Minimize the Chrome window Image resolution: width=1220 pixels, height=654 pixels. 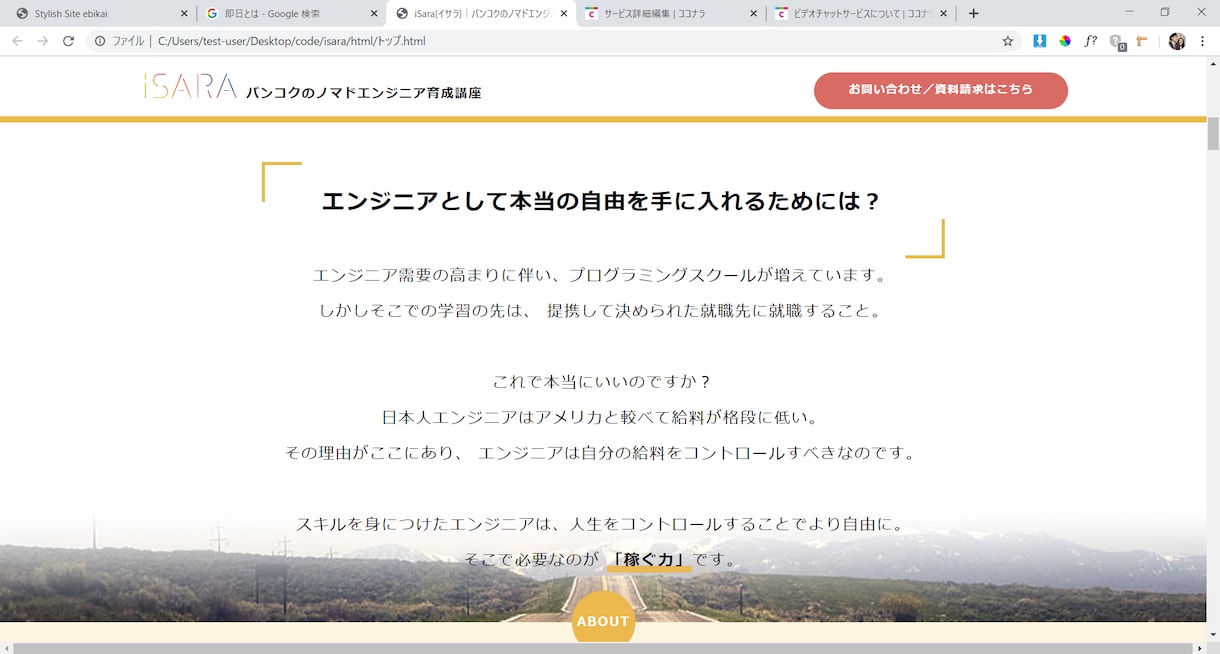pos(1129,13)
